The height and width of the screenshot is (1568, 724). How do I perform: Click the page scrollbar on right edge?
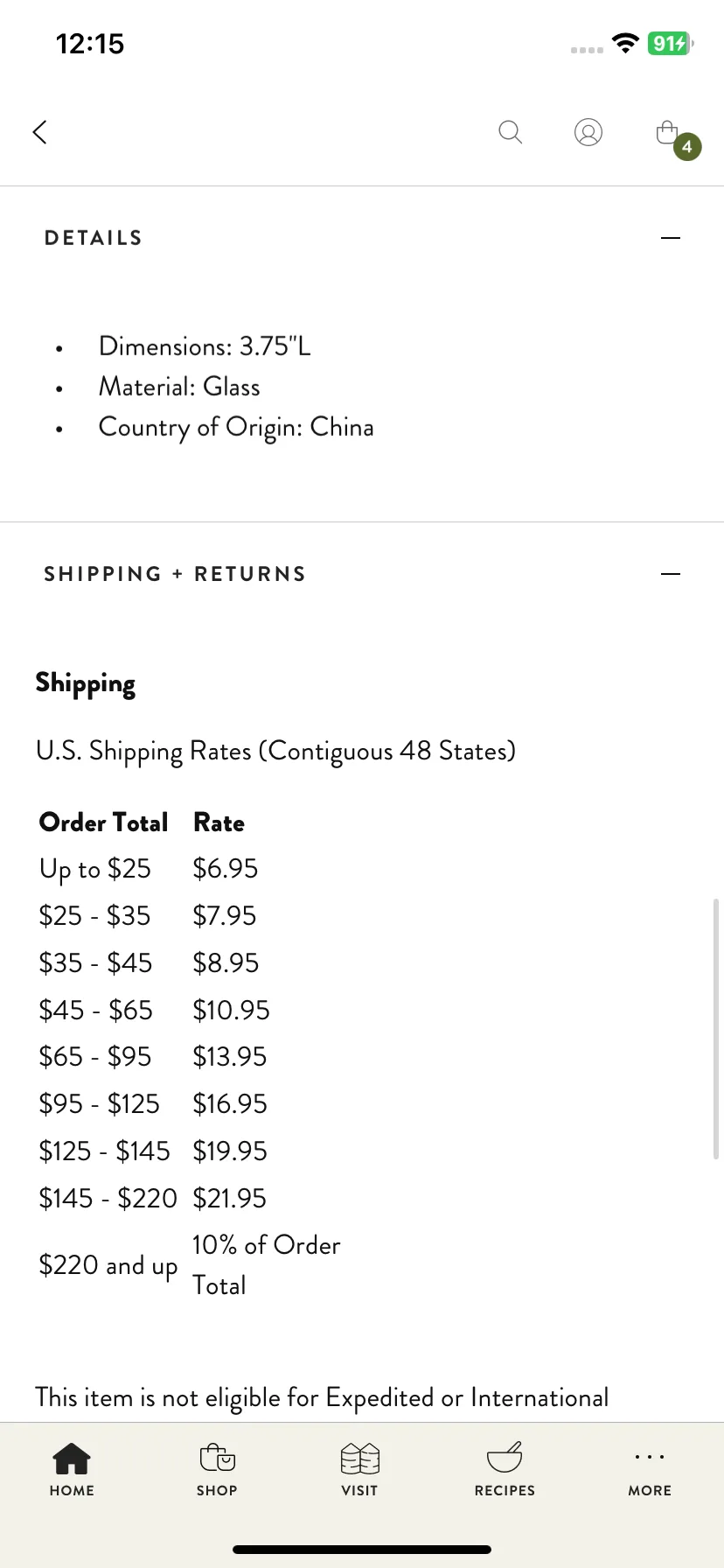(716, 1028)
